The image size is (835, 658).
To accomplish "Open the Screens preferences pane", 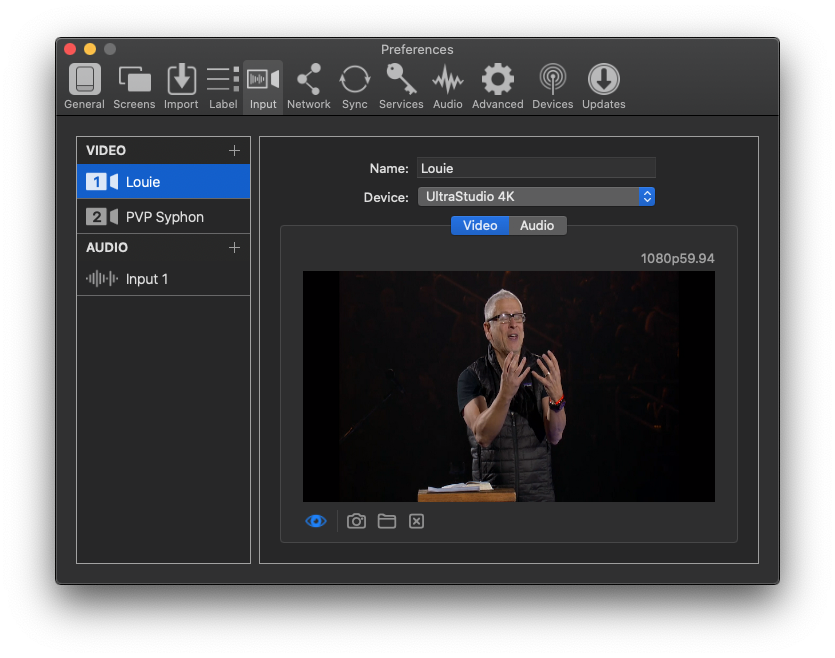I will [134, 87].
